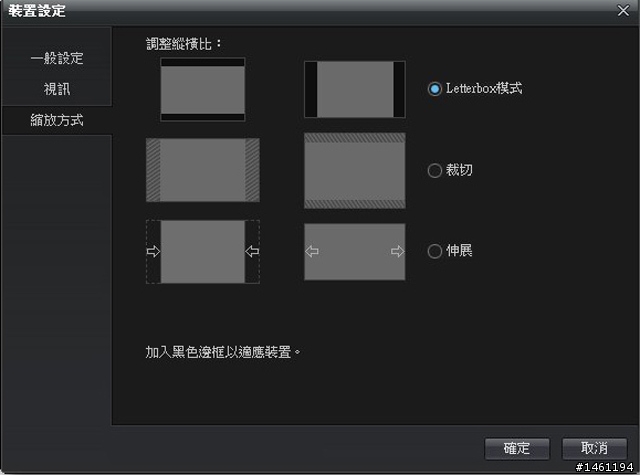Viewport: 640px width, 475px height.
Task: Click the 加入黑色邊框以適應裝置 description text
Action: click(223, 352)
